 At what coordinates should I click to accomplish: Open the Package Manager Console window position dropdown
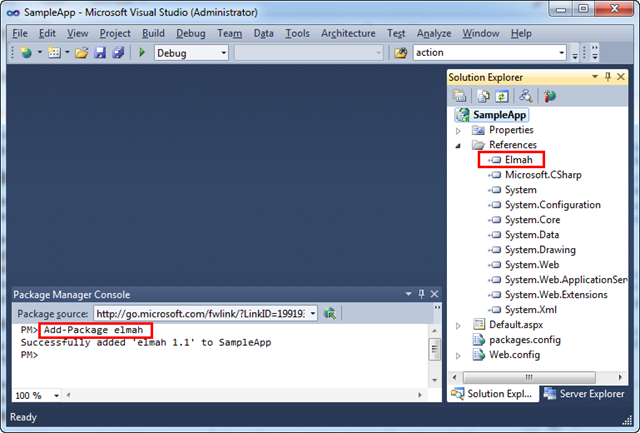click(408, 294)
